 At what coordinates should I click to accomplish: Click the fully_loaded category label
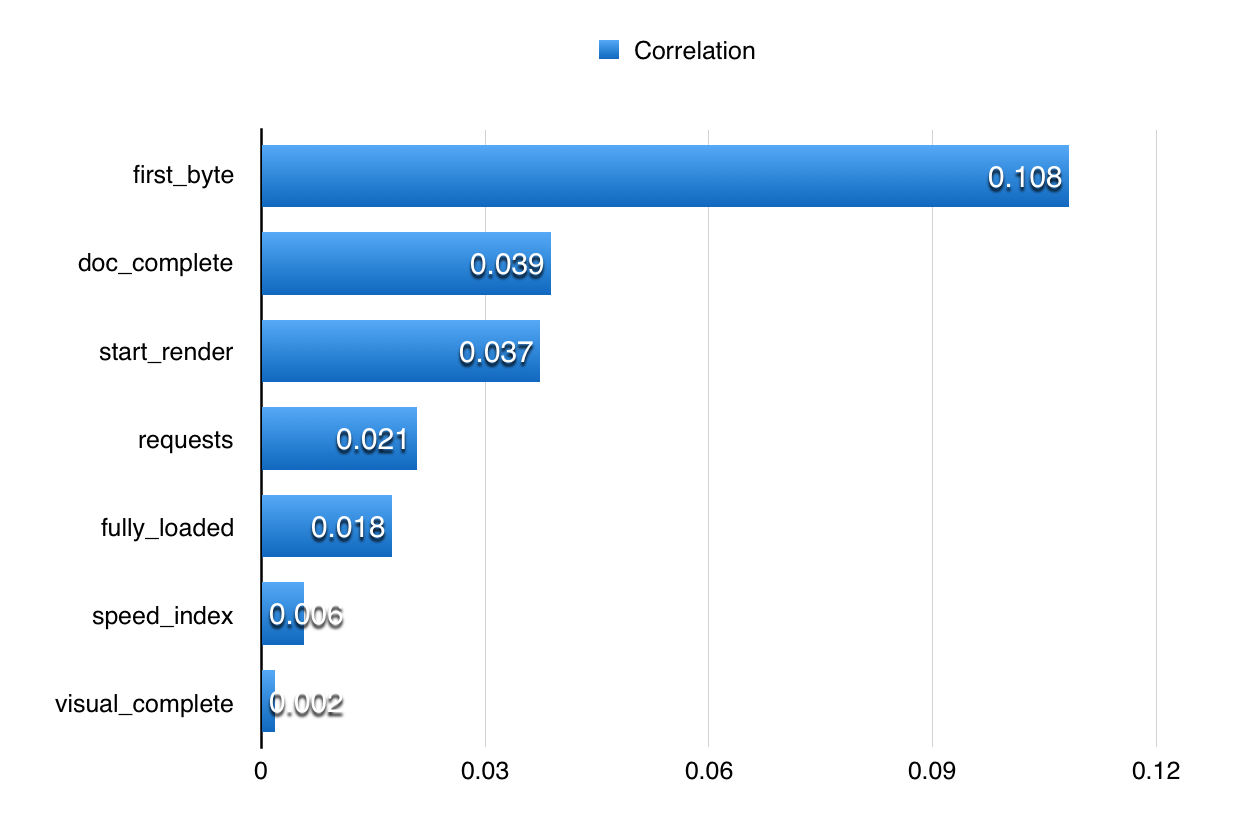pyautogui.click(x=167, y=527)
